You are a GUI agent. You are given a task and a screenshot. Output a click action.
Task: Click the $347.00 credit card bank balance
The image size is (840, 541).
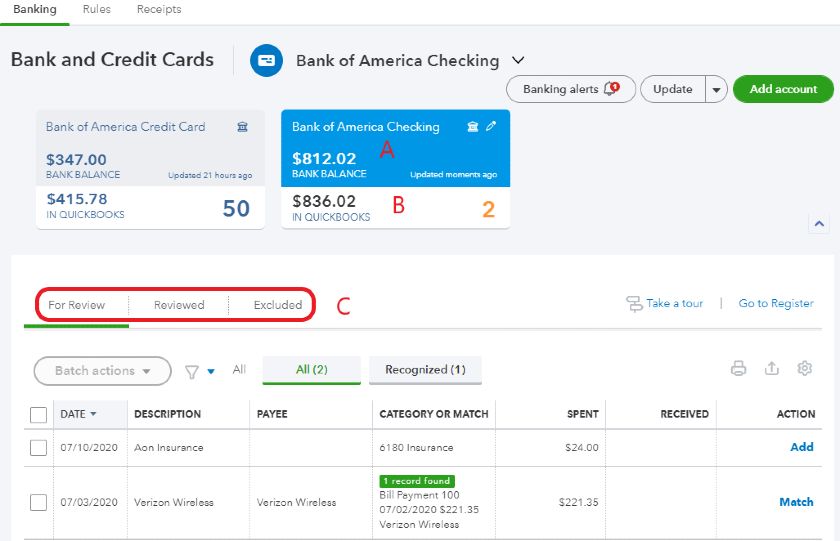tap(76, 160)
